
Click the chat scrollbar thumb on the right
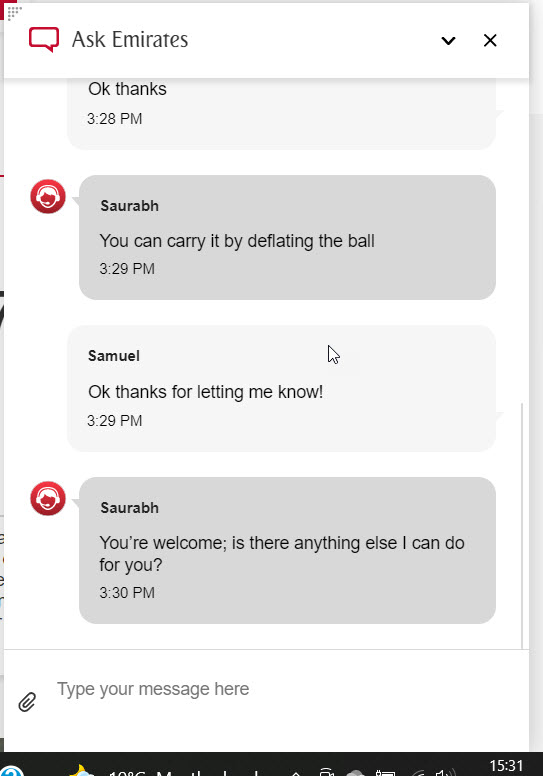tap(522, 525)
